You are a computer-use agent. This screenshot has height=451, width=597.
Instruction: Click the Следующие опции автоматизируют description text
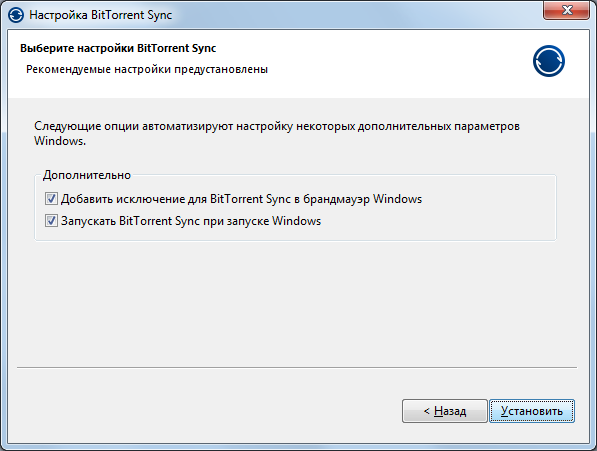click(x=277, y=133)
